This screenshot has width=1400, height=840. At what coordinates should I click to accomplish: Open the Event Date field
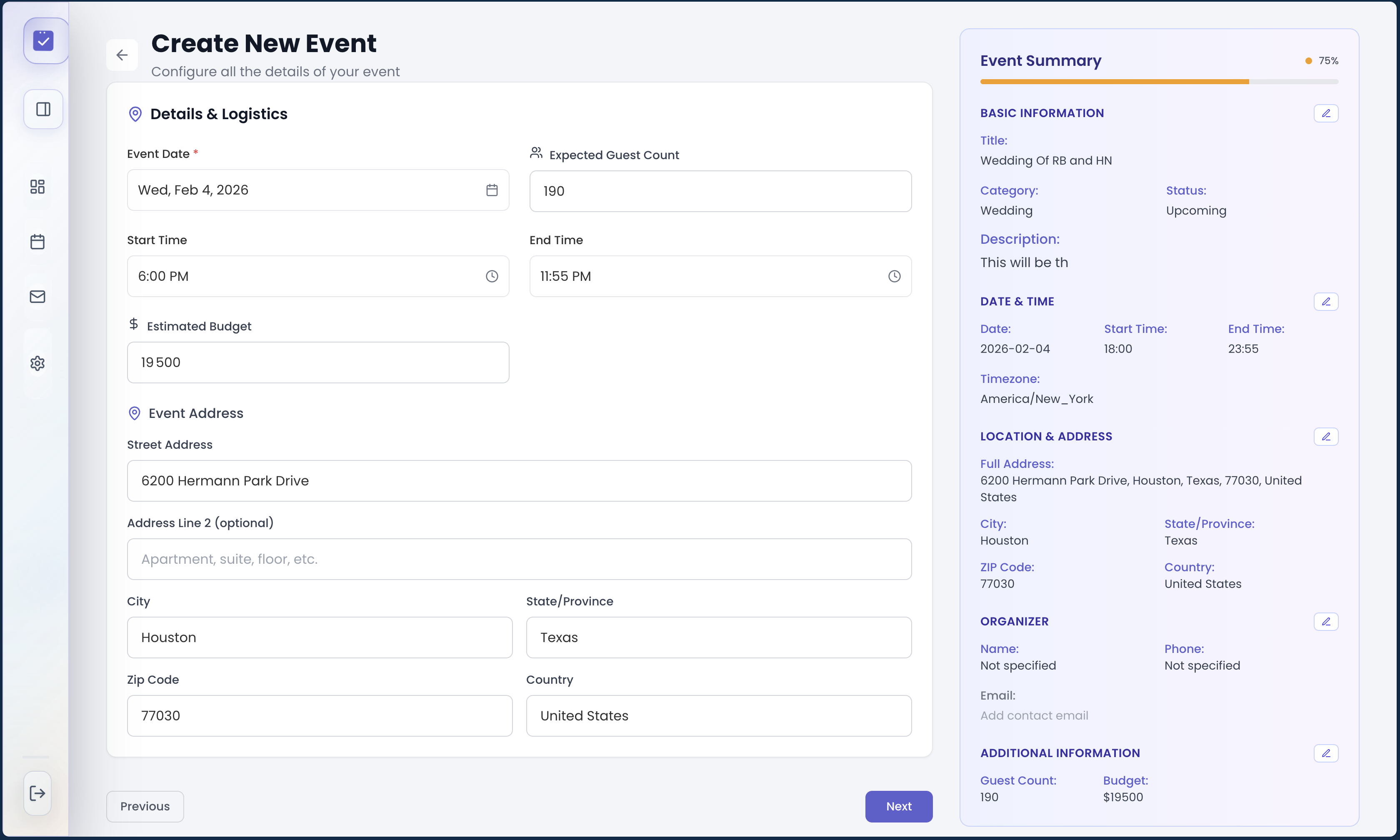click(318, 190)
